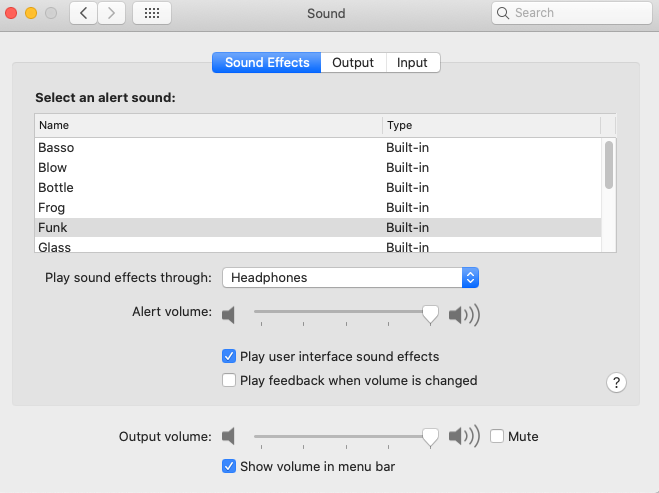Click the forward navigation arrow
659x493 pixels.
pyautogui.click(x=111, y=13)
